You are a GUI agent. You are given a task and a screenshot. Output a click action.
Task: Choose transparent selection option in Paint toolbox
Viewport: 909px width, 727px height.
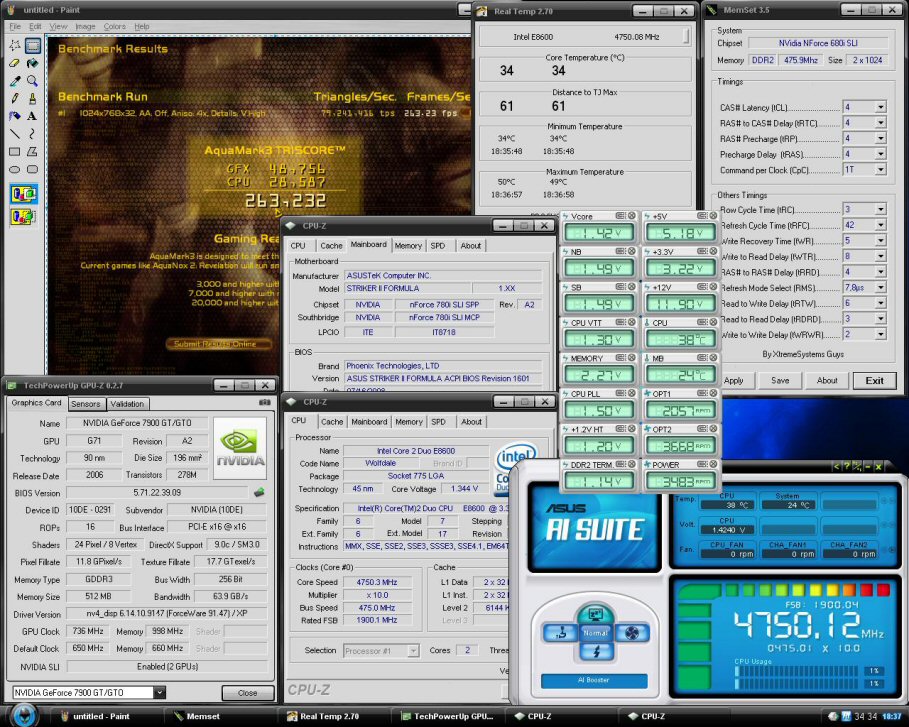[x=24, y=217]
